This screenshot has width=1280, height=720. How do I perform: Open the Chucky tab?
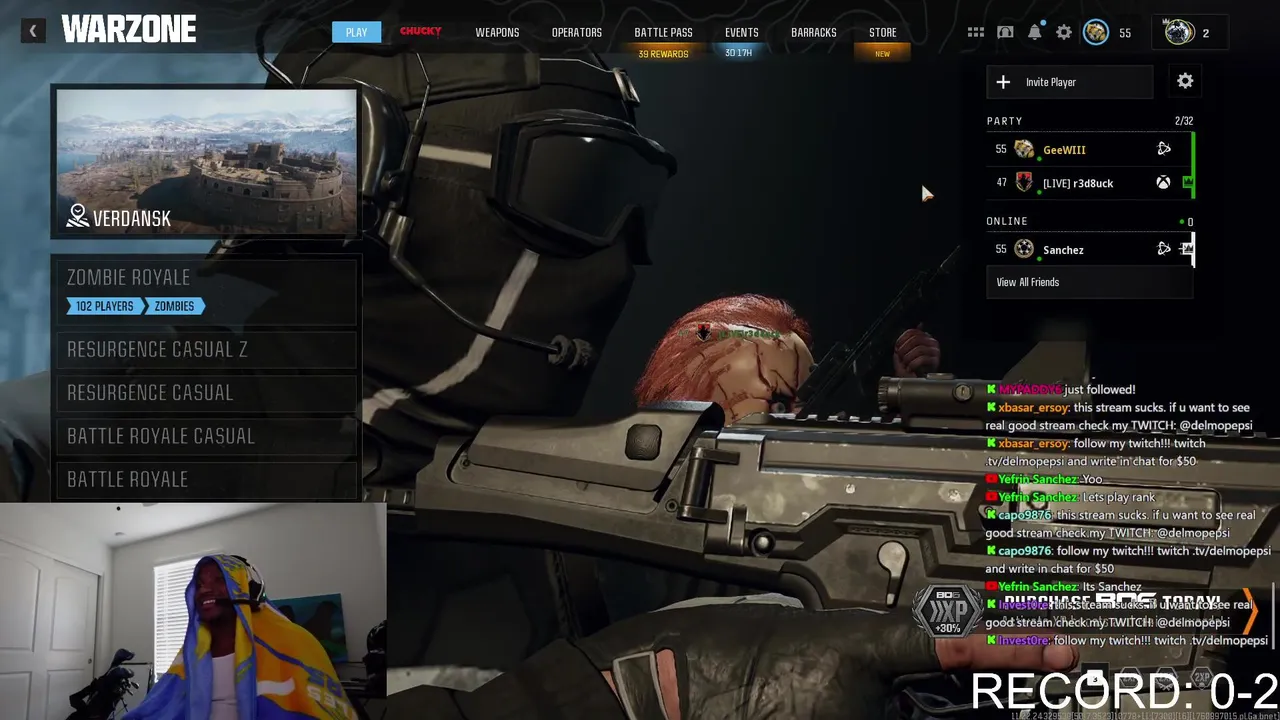coord(421,31)
